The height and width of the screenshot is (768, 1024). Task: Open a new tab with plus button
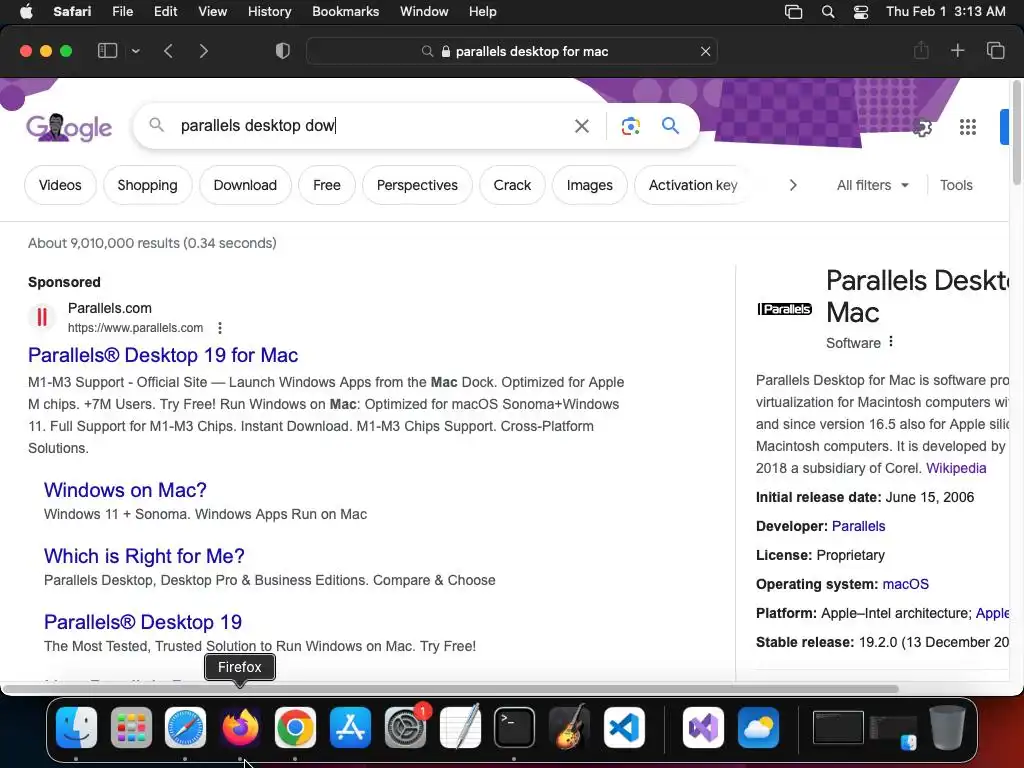click(957, 50)
